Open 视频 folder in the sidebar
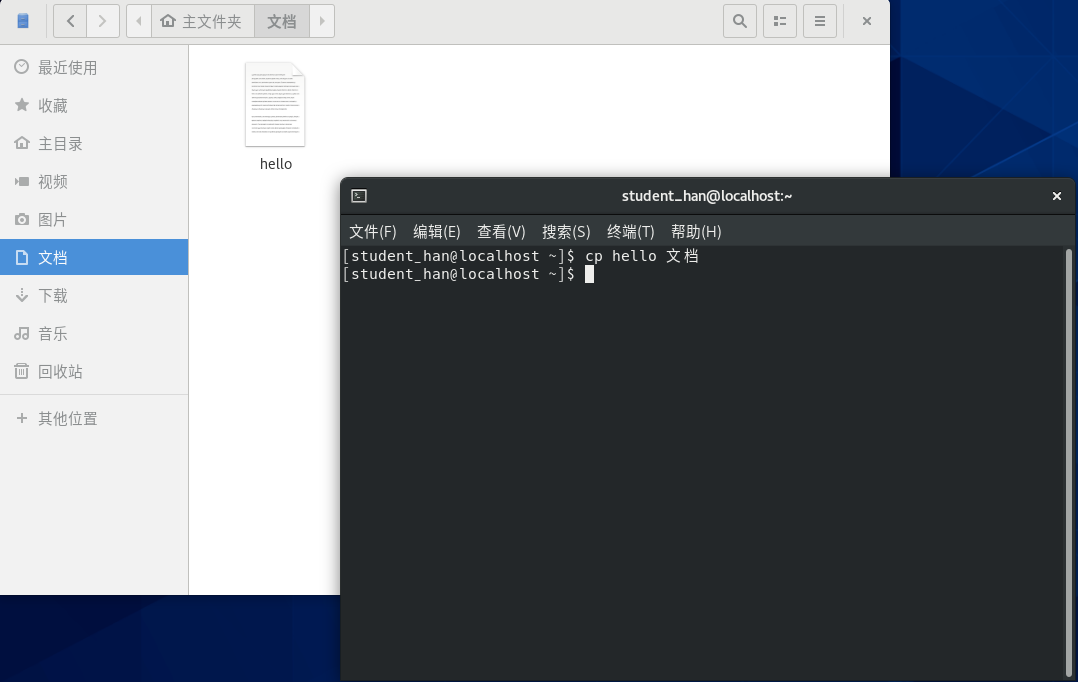Viewport: 1078px width, 682px height. tap(94, 182)
